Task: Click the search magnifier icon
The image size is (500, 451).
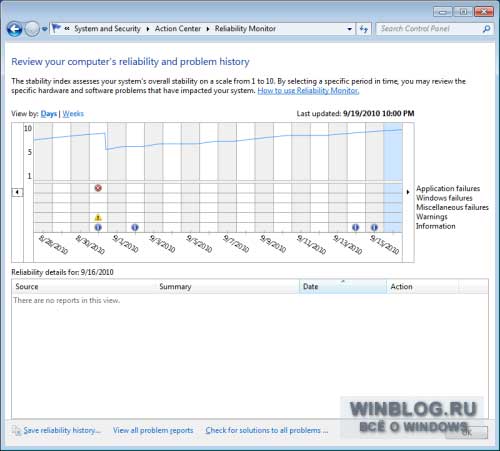Action: coord(486,29)
